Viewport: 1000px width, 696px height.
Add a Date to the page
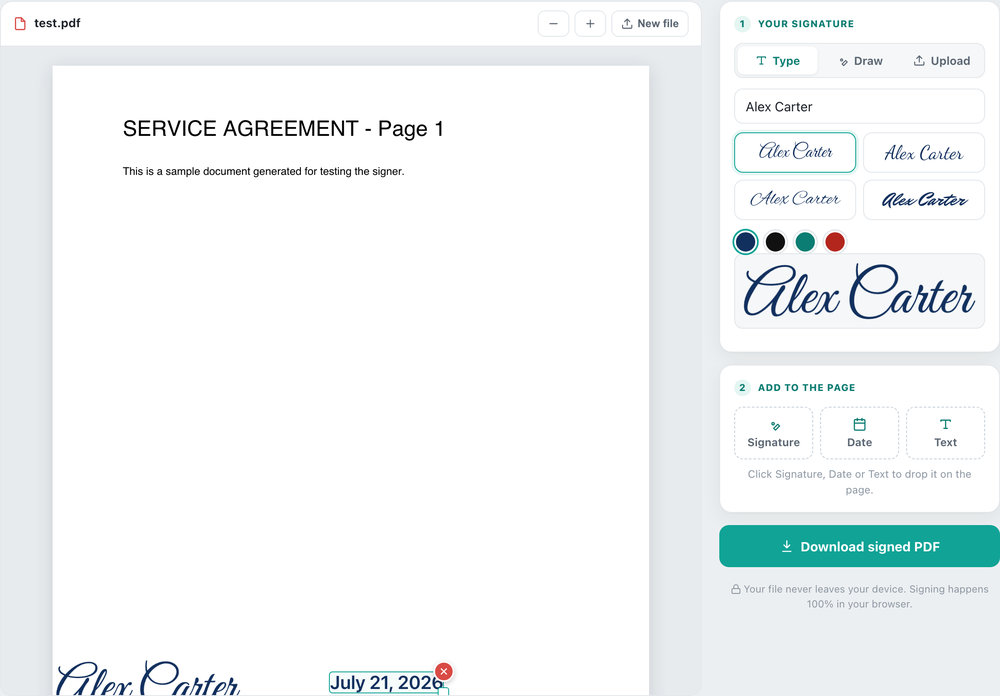(x=859, y=433)
